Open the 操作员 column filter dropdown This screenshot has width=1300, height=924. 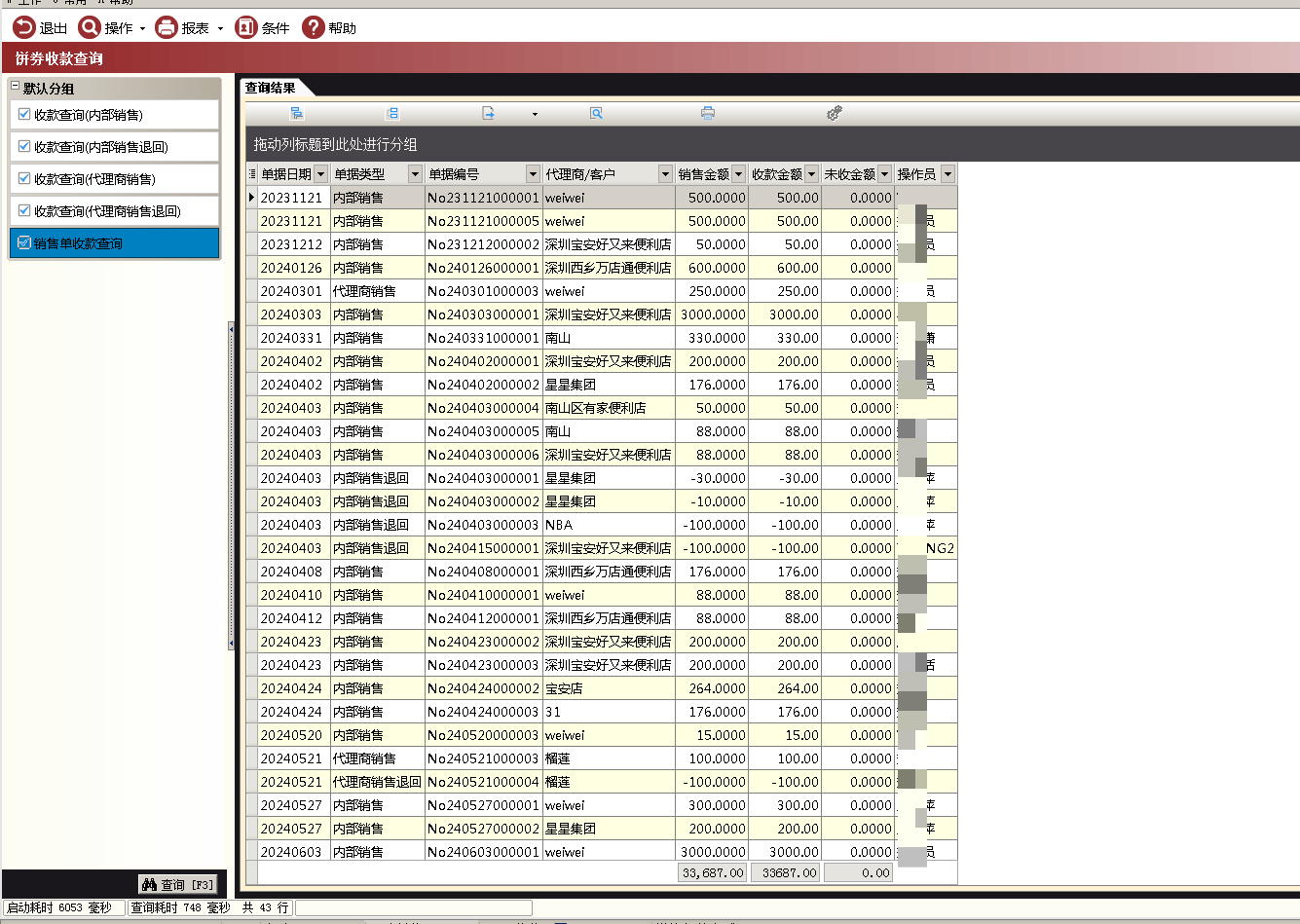pos(947,174)
